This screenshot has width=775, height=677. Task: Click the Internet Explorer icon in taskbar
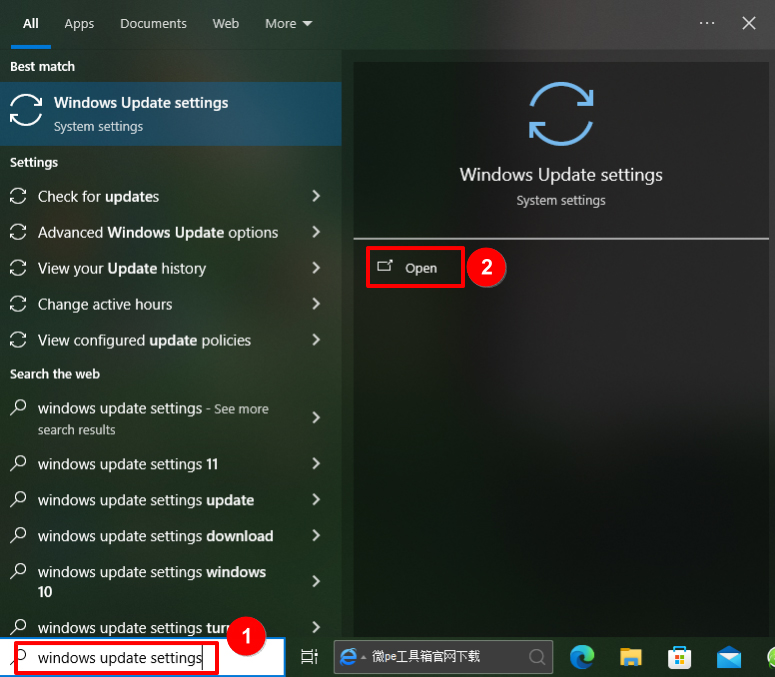click(x=349, y=657)
